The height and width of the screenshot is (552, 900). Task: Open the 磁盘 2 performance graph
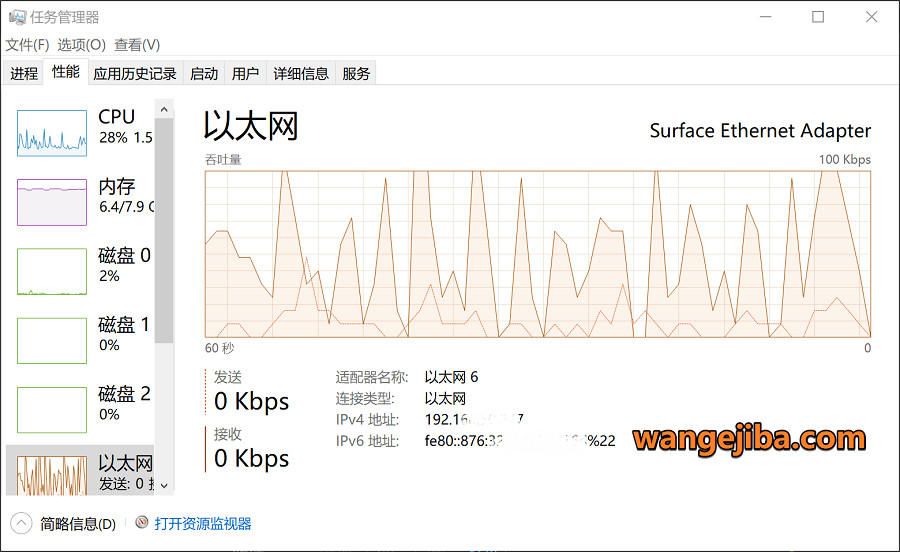point(52,409)
